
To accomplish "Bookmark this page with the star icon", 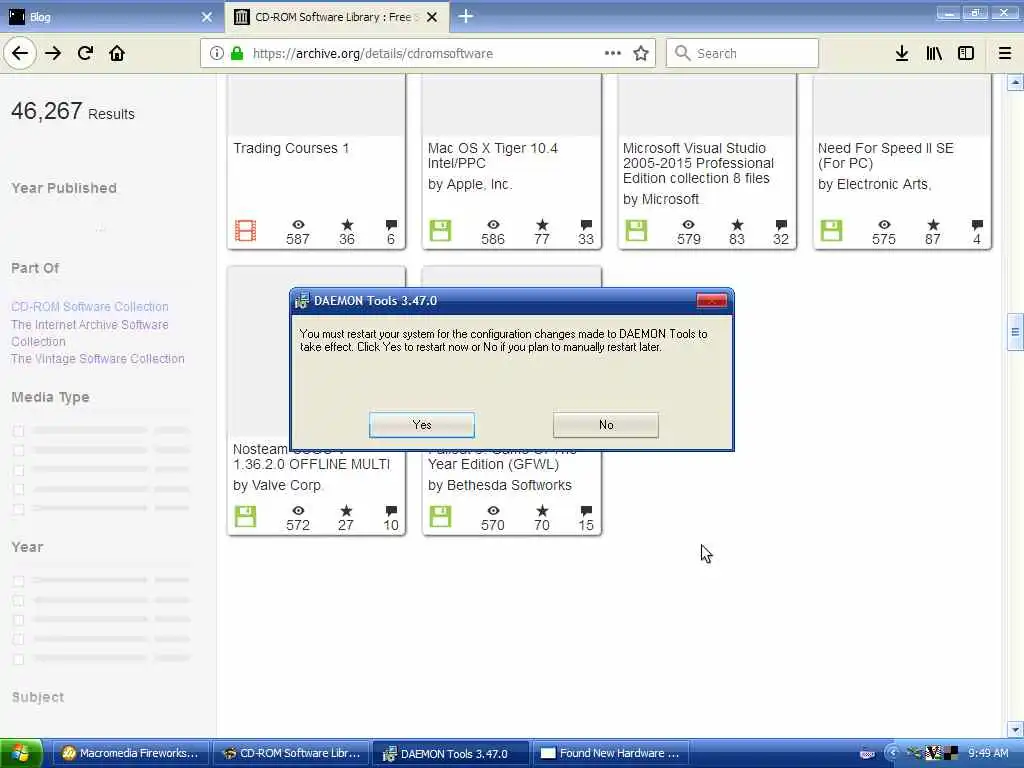I will click(x=641, y=54).
